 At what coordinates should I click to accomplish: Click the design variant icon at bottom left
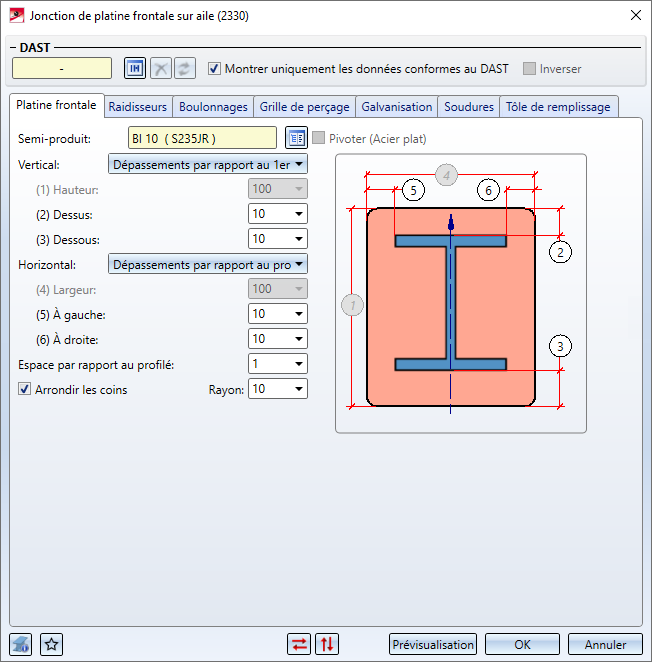click(20, 644)
